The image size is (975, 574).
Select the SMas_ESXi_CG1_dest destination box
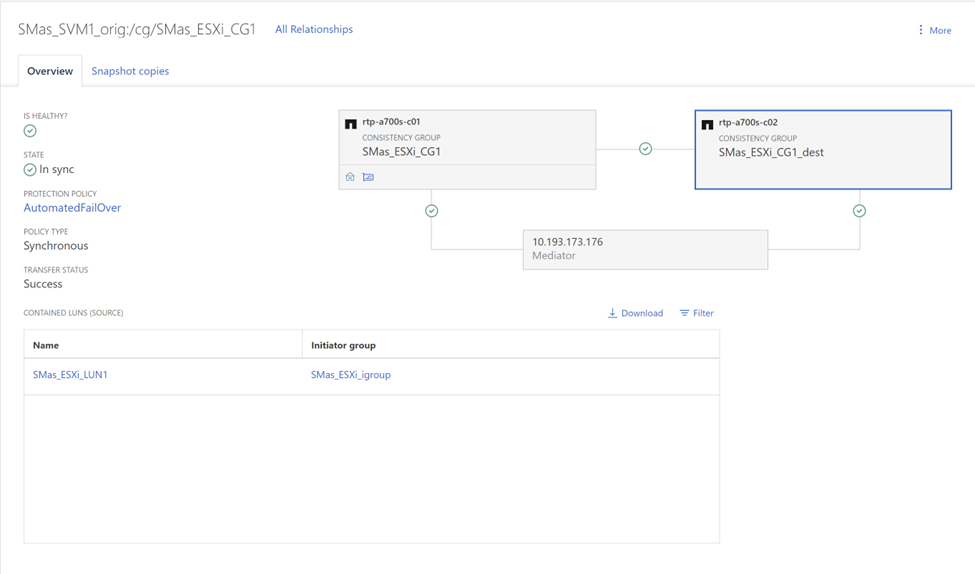click(x=822, y=150)
